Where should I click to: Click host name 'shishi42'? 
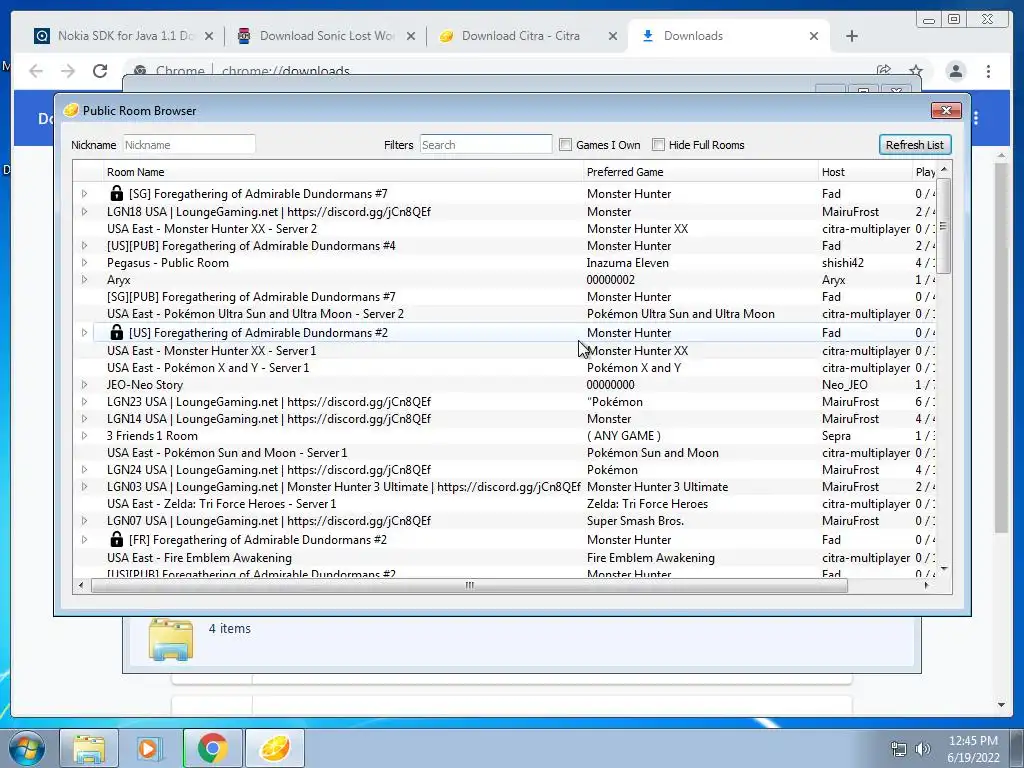pyautogui.click(x=842, y=263)
